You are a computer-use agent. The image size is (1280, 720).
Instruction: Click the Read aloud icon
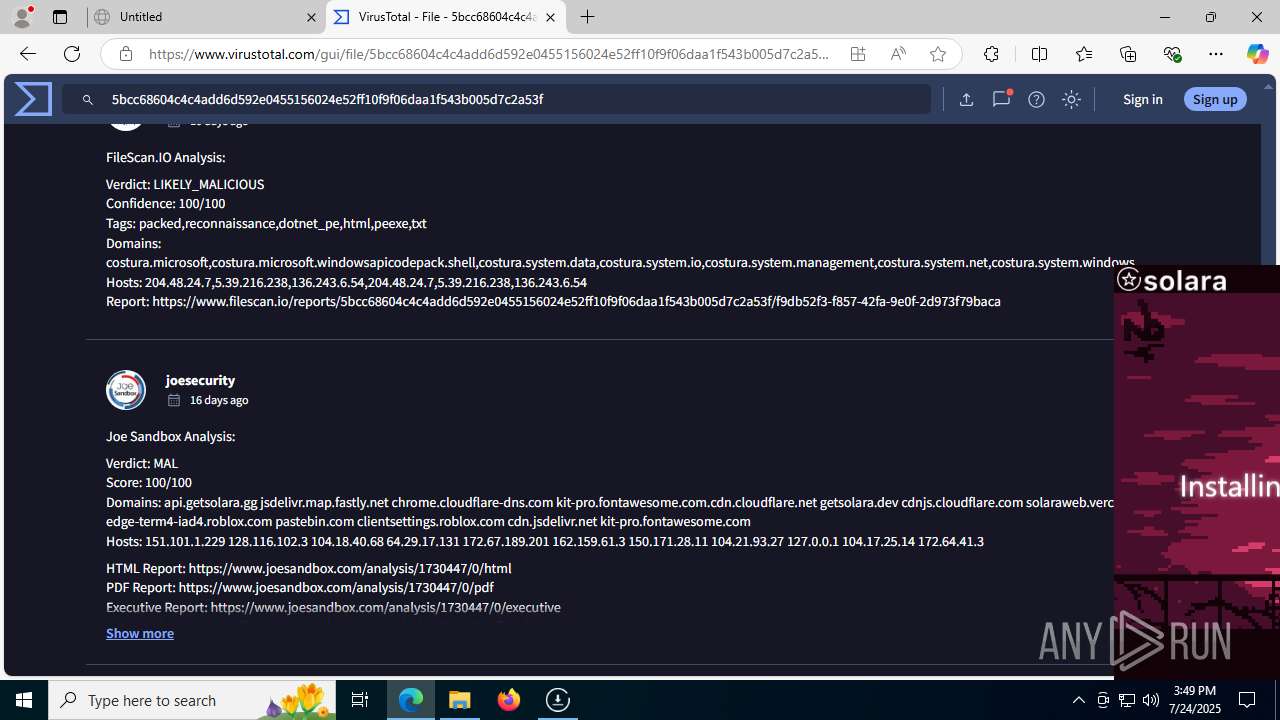898,54
